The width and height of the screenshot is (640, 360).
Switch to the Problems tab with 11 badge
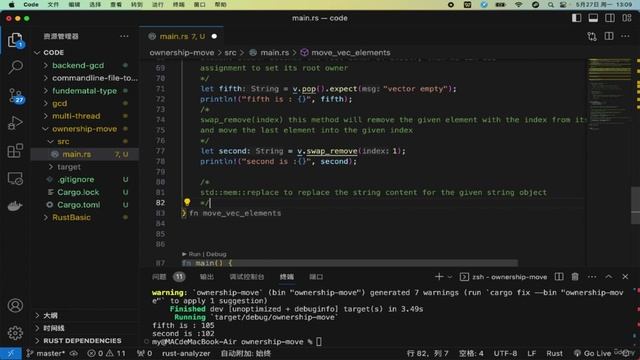click(168, 277)
